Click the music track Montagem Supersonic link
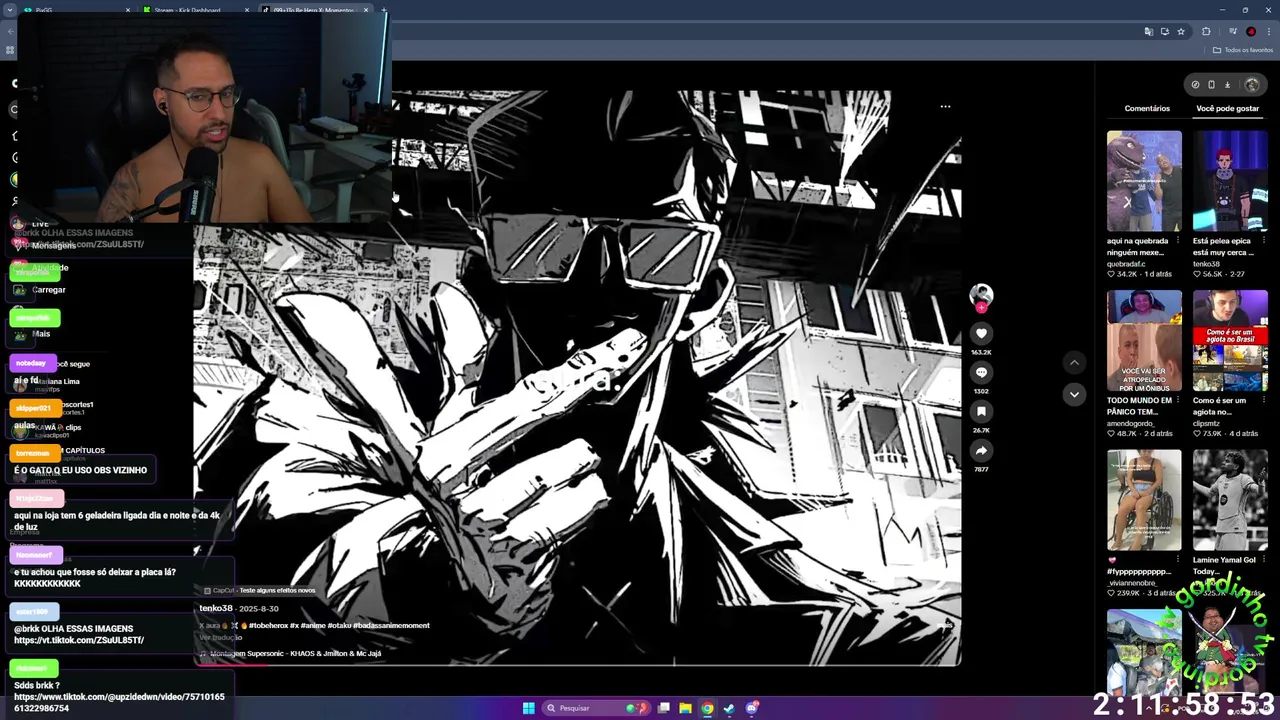This screenshot has width=1280, height=720. [291, 654]
